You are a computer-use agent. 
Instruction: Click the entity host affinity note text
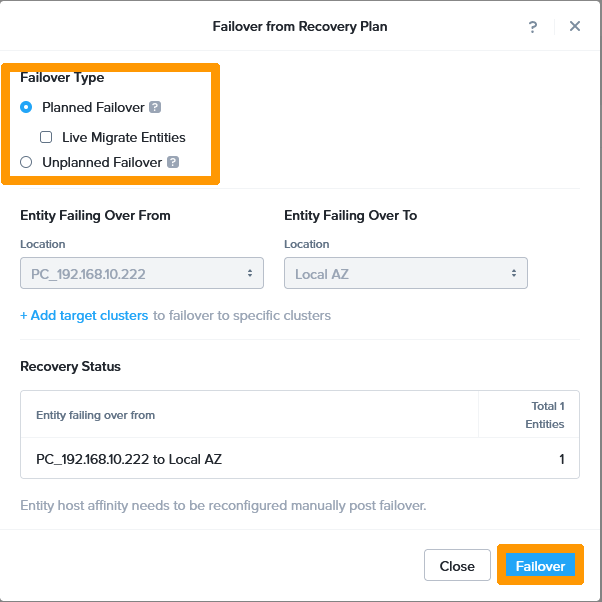223,505
